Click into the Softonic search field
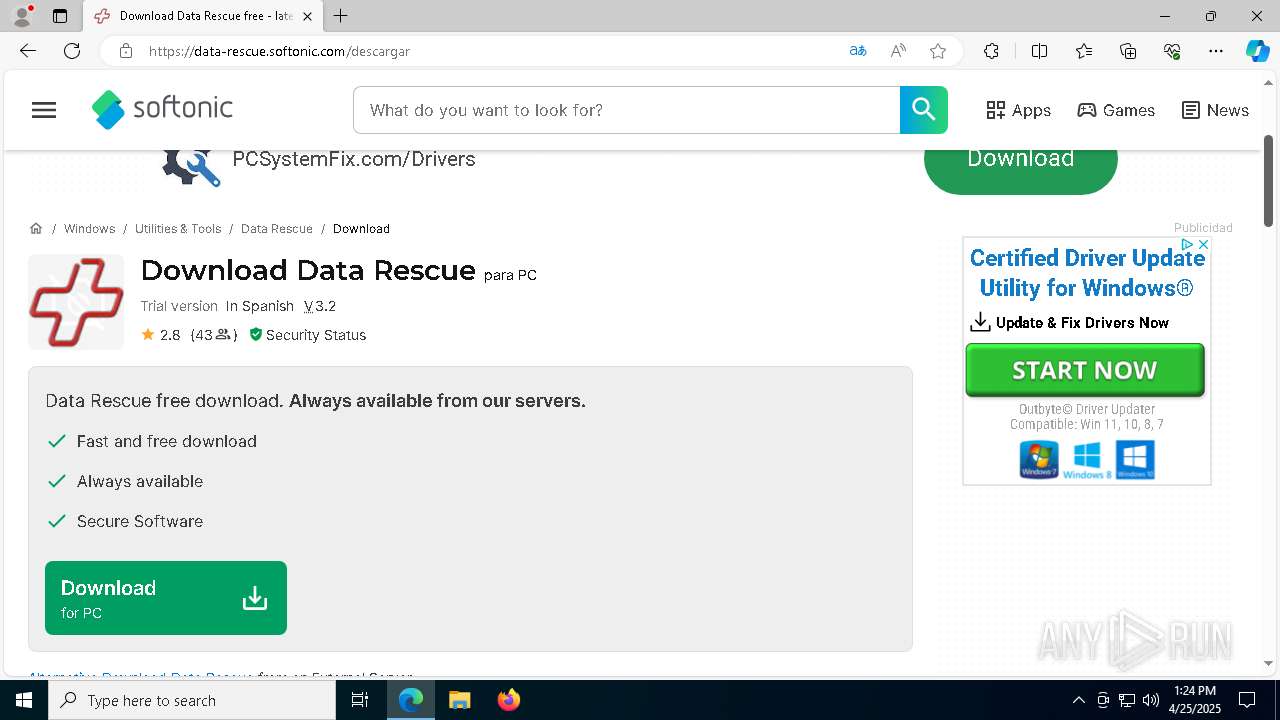The width and height of the screenshot is (1280, 720). point(627,110)
